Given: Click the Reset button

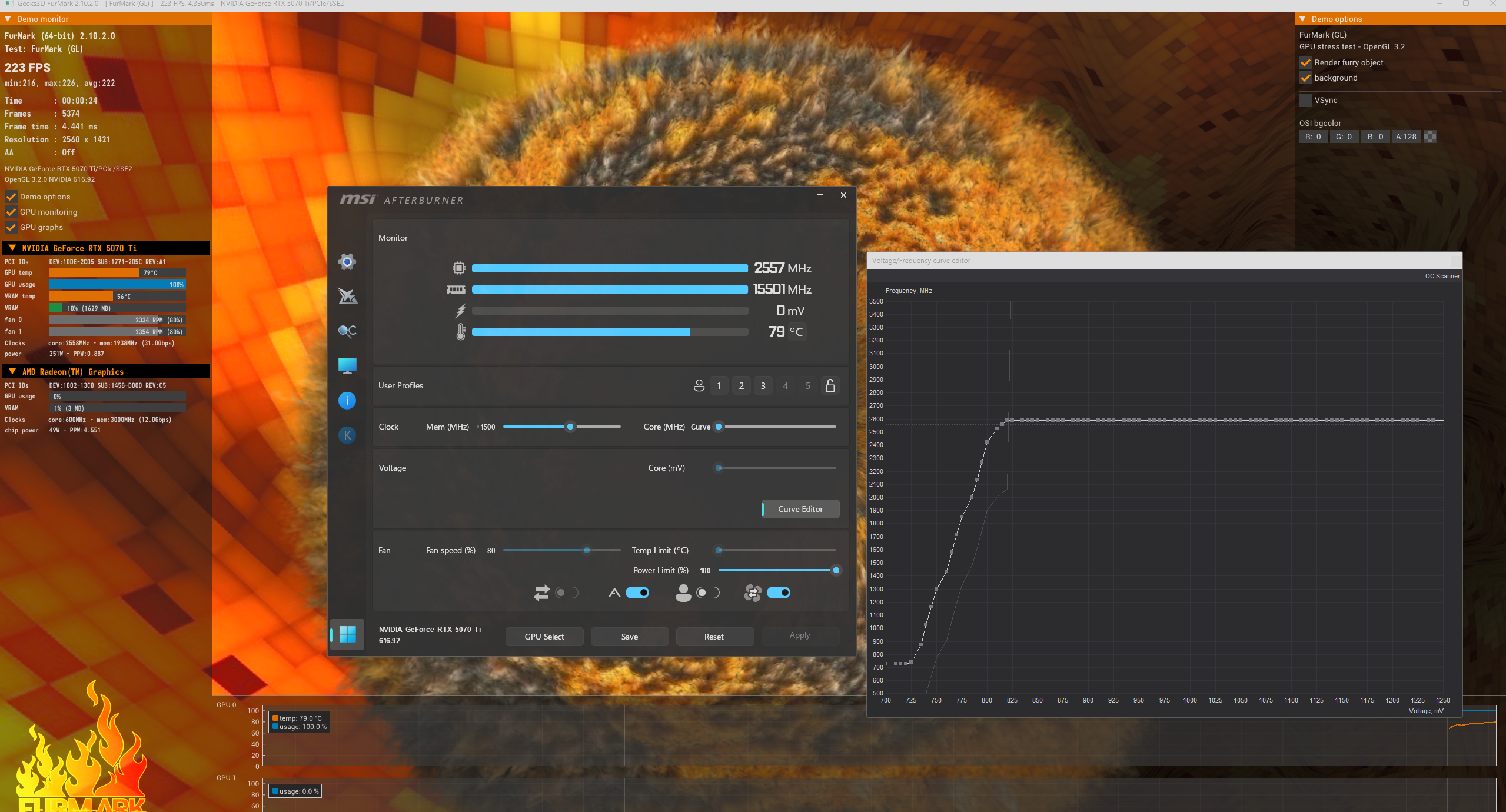Looking at the screenshot, I should pos(714,637).
